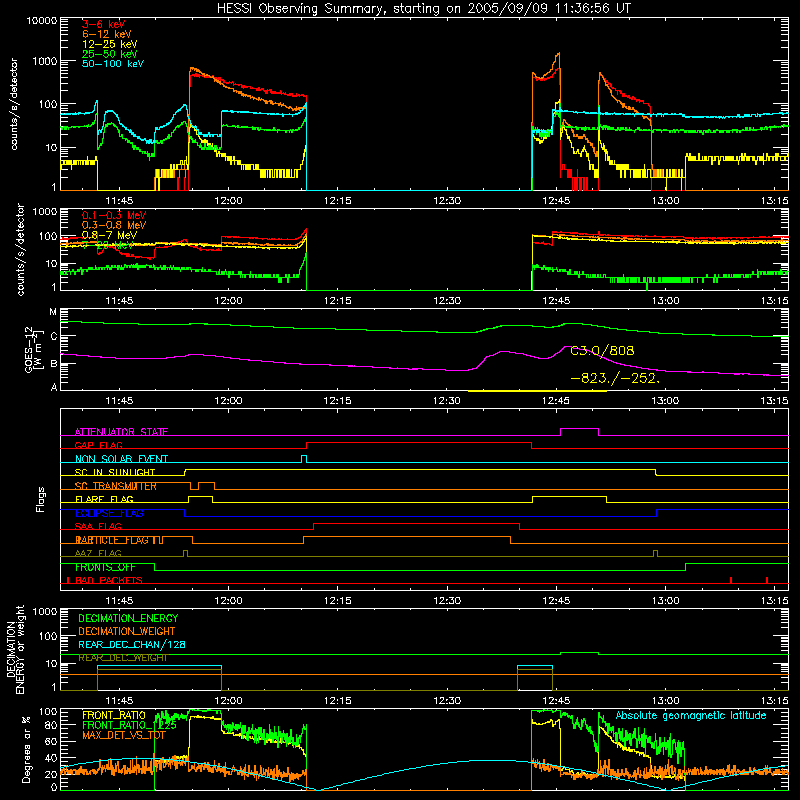The width and height of the screenshot is (800, 800).
Task: Click the 'Absolute geomagnetic latitude' label
Action: click(691, 715)
